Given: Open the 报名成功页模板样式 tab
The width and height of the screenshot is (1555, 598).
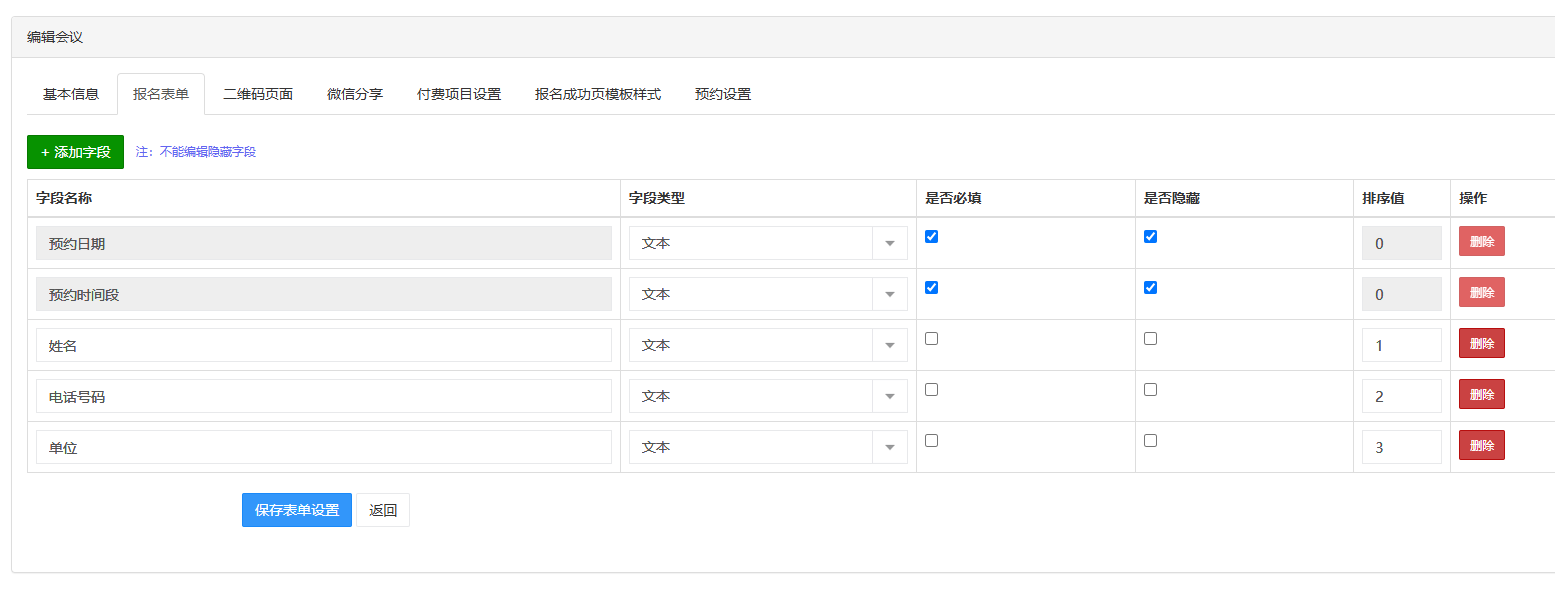Looking at the screenshot, I should (x=597, y=94).
